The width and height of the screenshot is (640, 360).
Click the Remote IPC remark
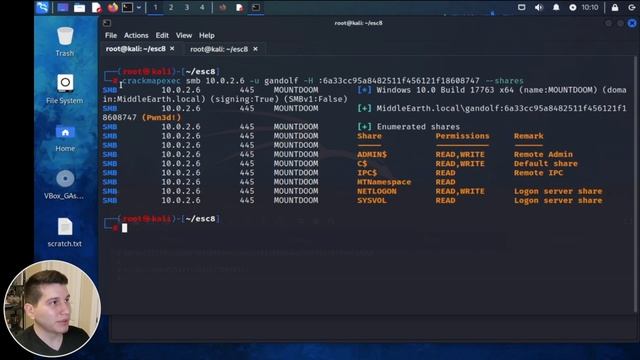tap(538, 173)
